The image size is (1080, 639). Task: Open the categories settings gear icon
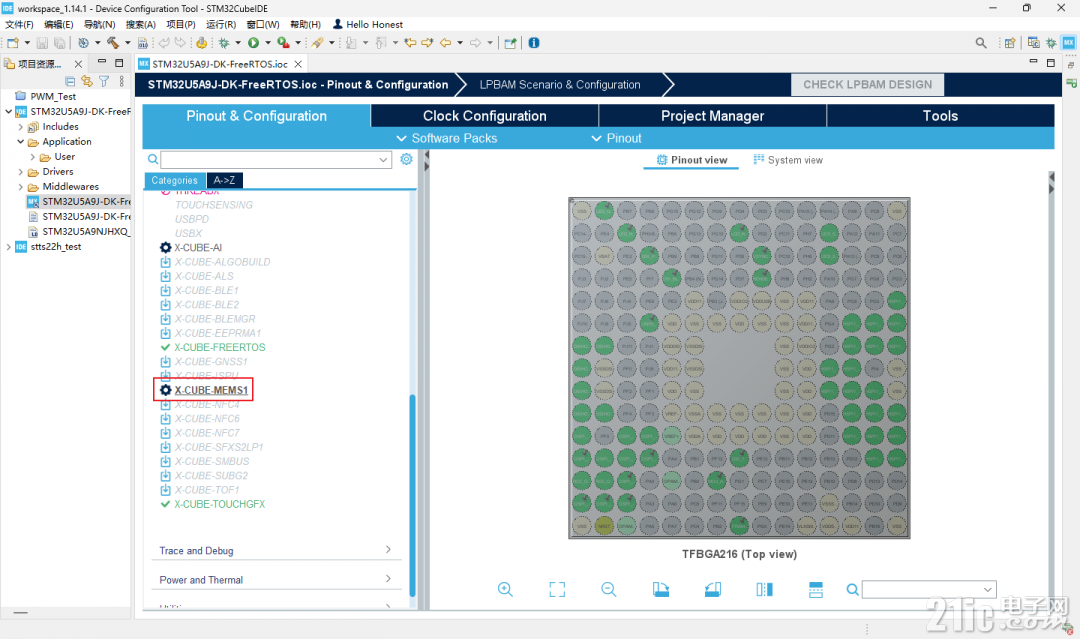pos(406,159)
